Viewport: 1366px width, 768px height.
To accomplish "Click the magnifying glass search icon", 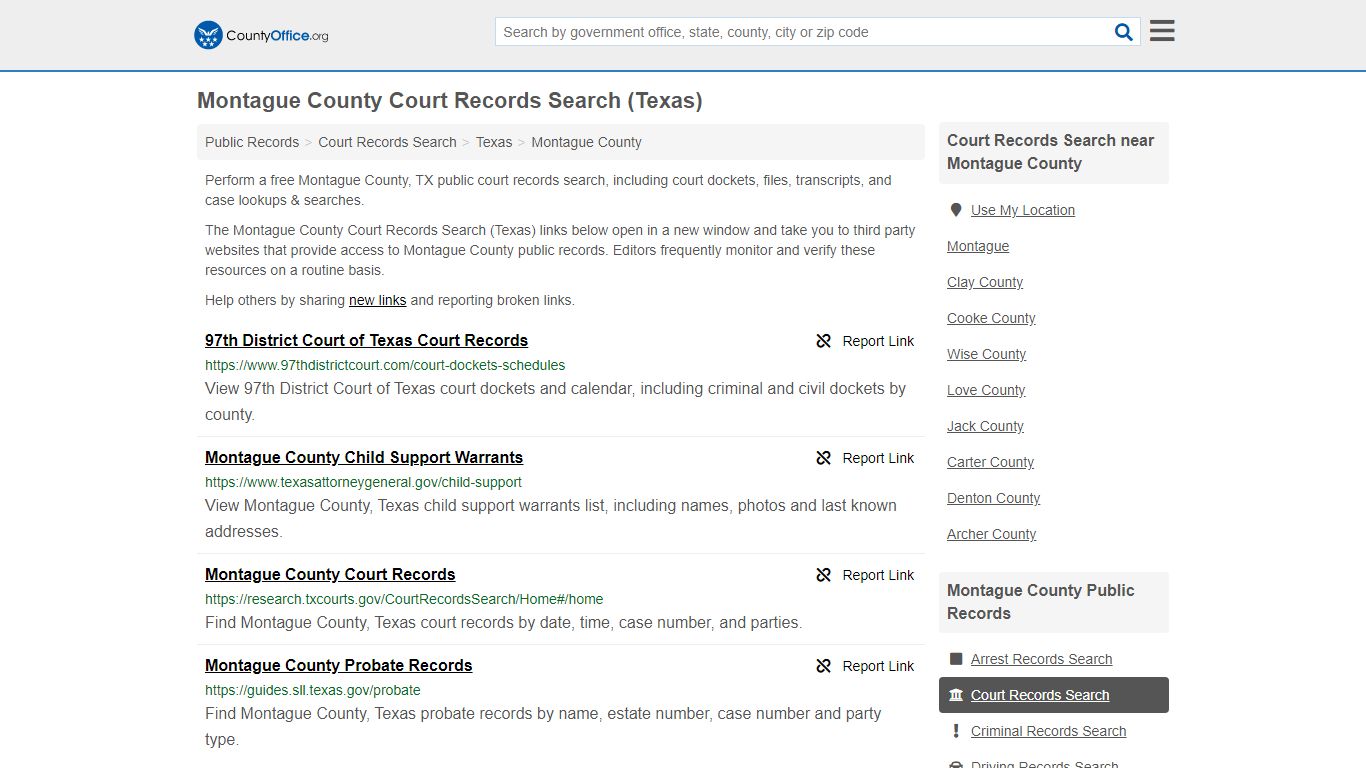I will pos(1124,32).
